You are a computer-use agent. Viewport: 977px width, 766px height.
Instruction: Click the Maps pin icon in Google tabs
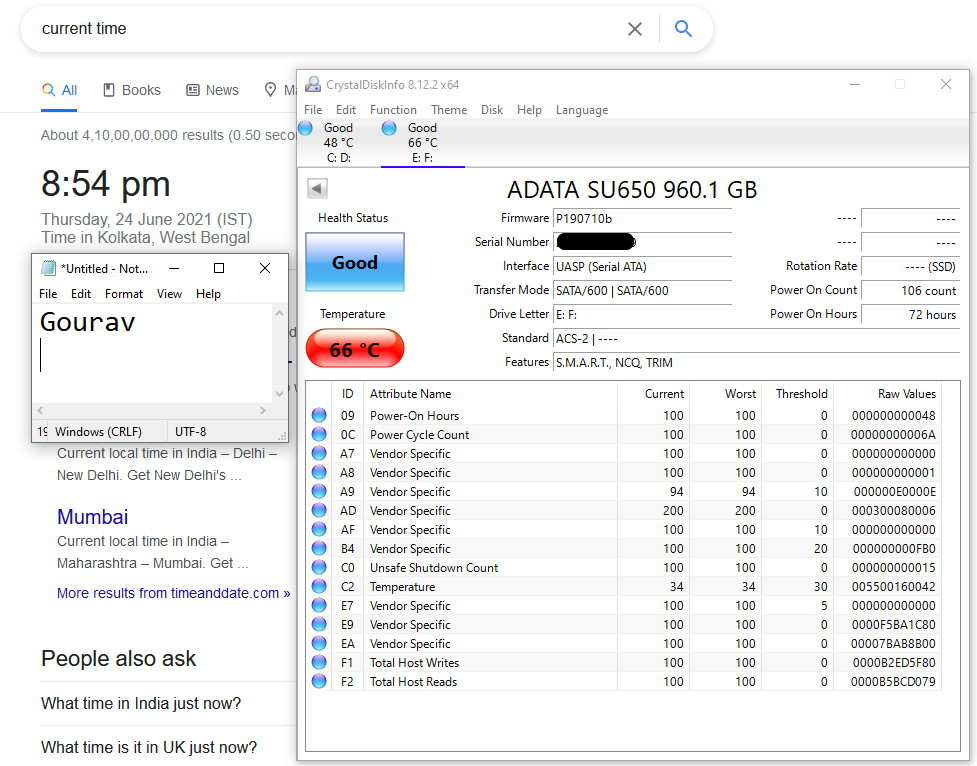(270, 90)
